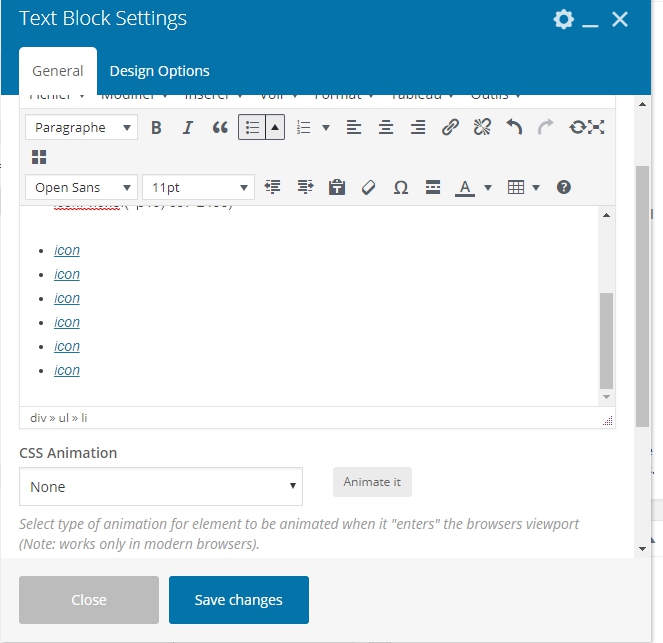Undo the last action
Image resolution: width=663 pixels, height=643 pixels.
click(x=514, y=127)
